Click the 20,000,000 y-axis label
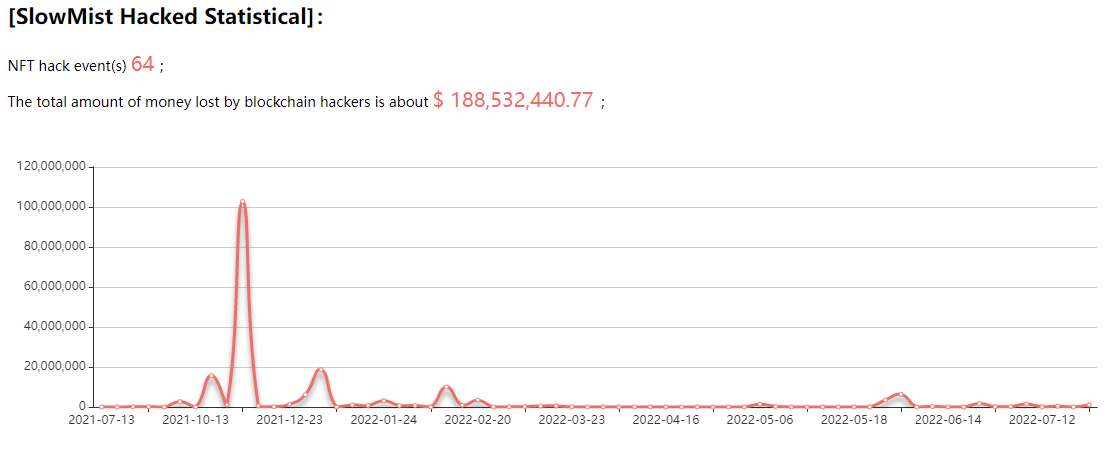1109x463 pixels. [x=55, y=367]
